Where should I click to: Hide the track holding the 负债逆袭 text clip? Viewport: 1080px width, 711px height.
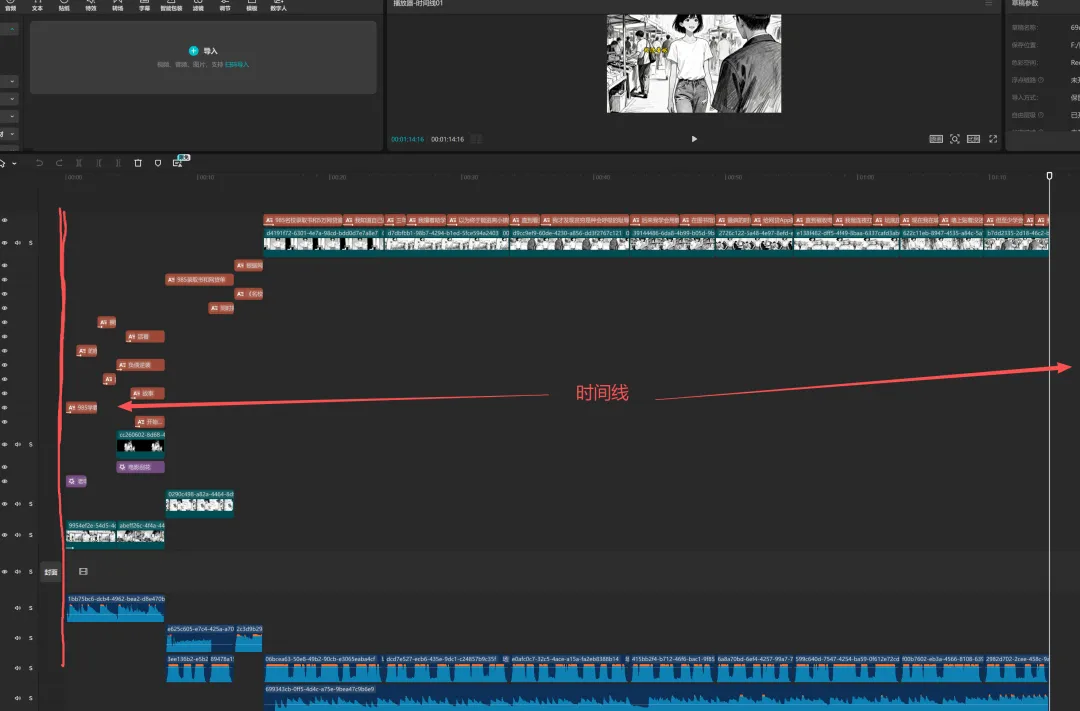4,365
